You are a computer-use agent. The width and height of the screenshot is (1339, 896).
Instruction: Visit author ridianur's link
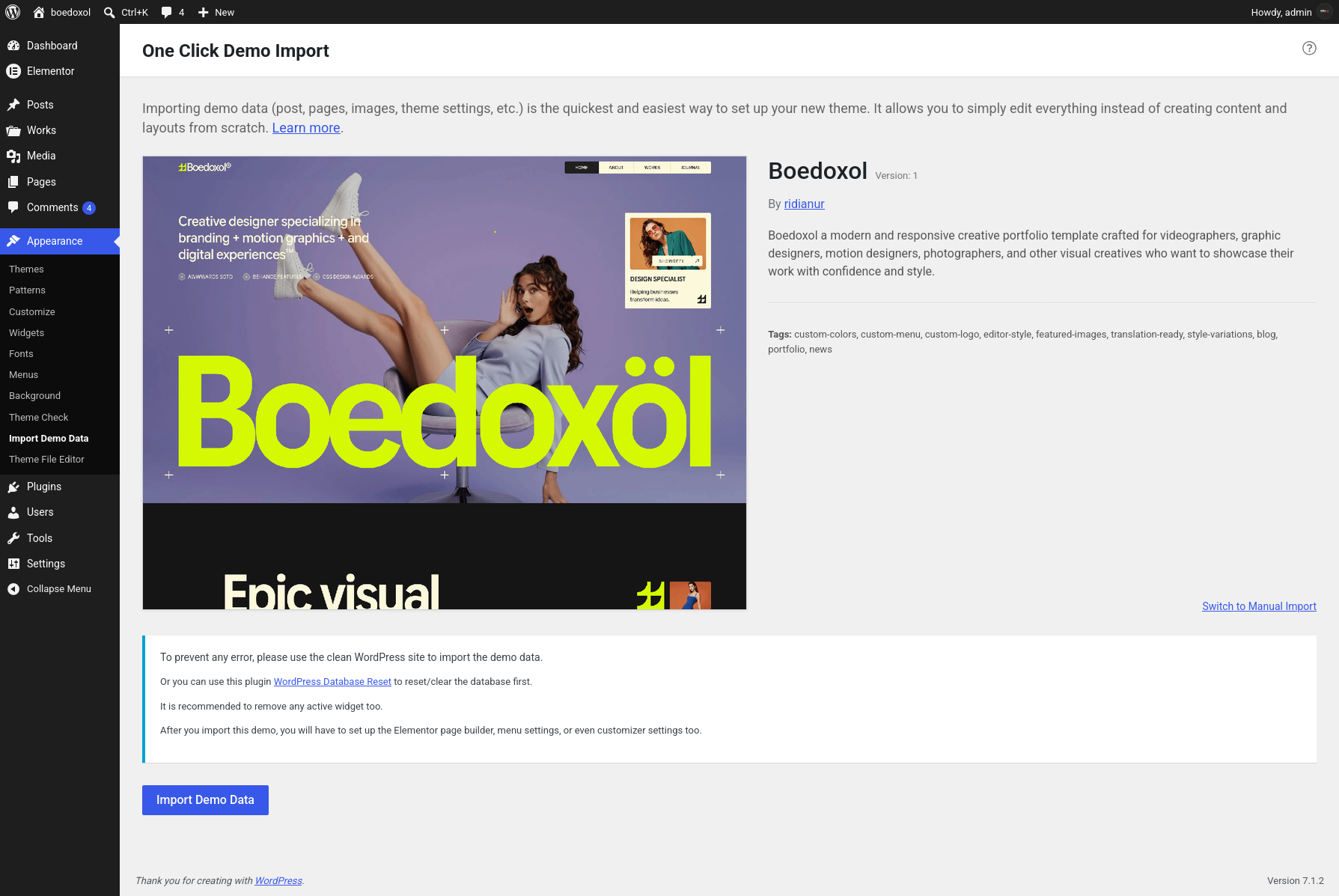[x=804, y=204]
